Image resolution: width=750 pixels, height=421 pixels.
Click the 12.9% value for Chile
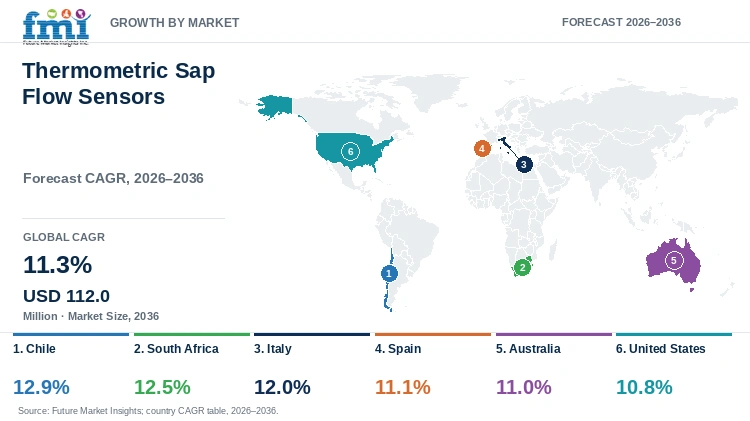point(41,387)
